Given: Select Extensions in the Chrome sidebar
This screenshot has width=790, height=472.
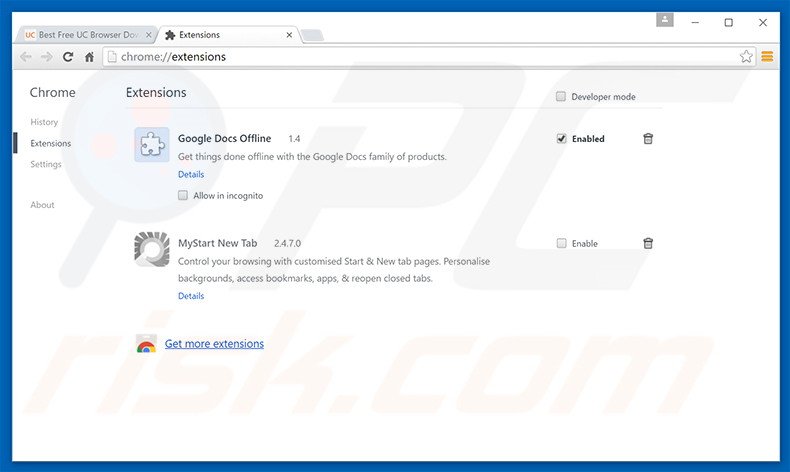Looking at the screenshot, I should (50, 143).
